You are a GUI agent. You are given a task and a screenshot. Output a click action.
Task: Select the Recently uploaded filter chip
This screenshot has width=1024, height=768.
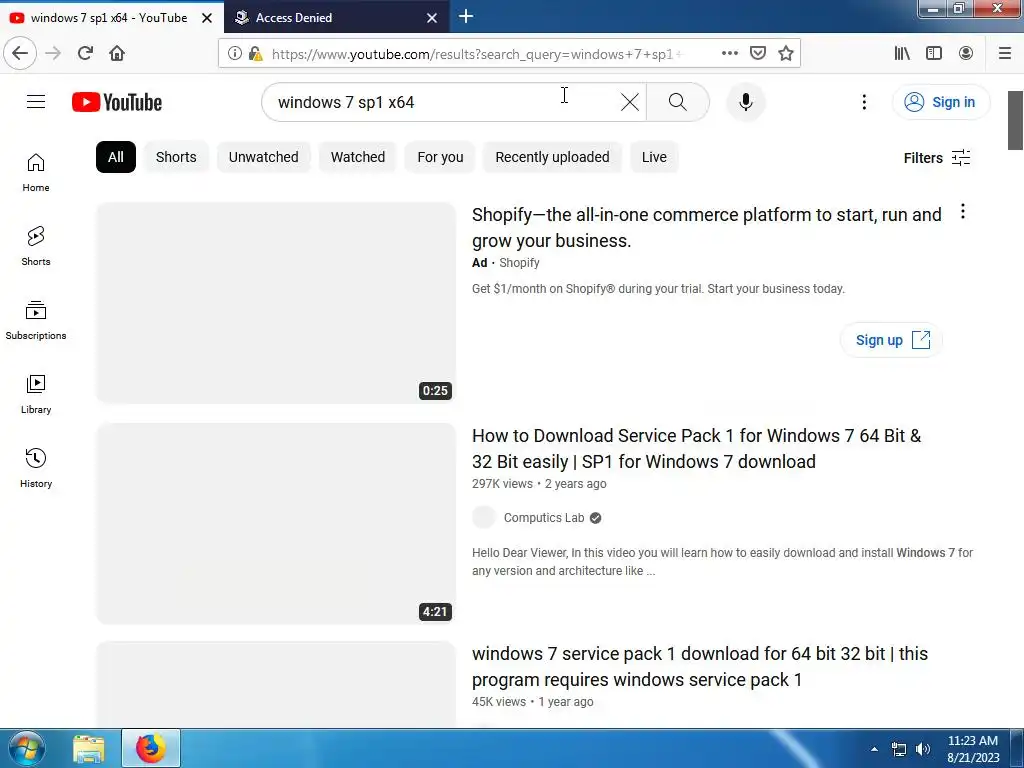tap(552, 157)
